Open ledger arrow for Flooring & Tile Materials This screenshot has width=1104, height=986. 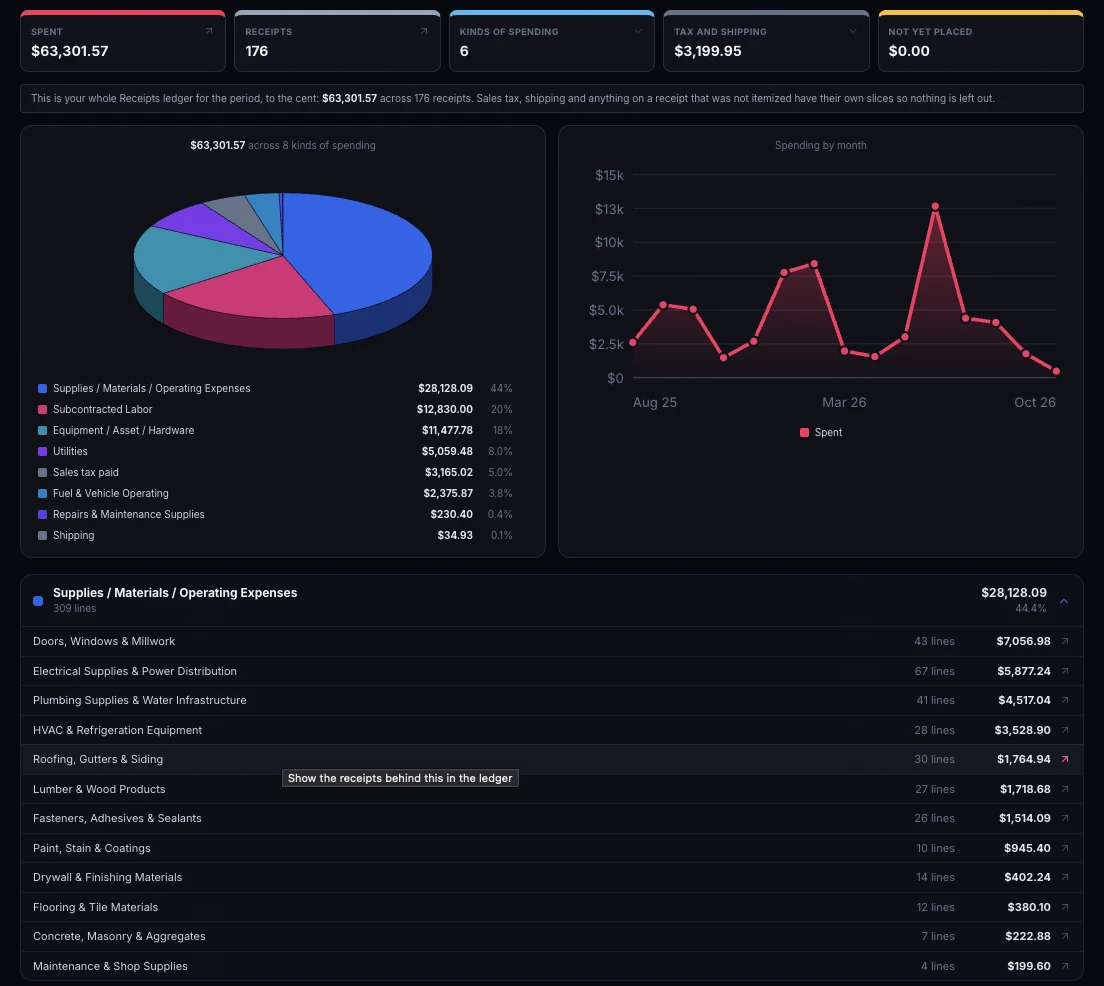tap(1065, 907)
